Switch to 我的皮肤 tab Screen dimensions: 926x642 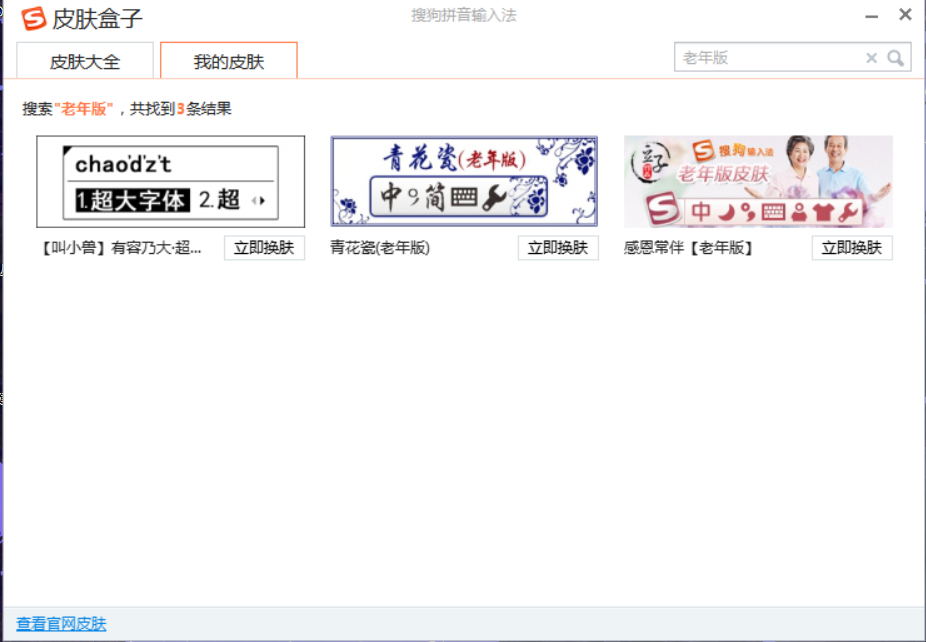pyautogui.click(x=229, y=60)
